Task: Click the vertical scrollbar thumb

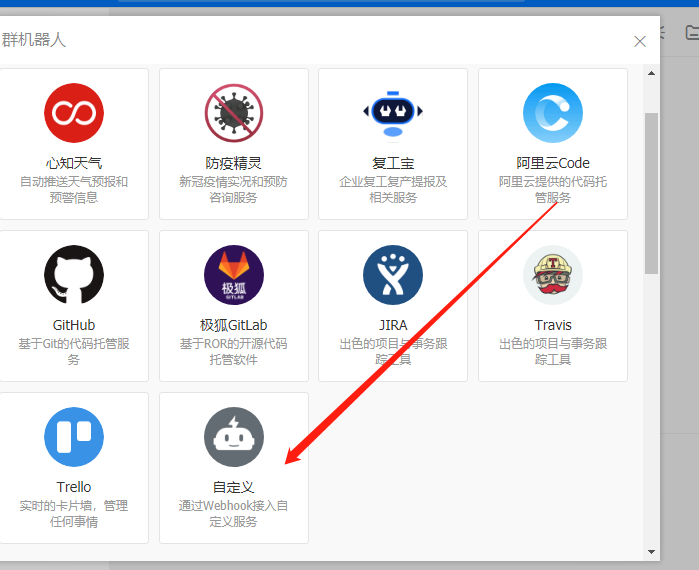Action: click(651, 193)
